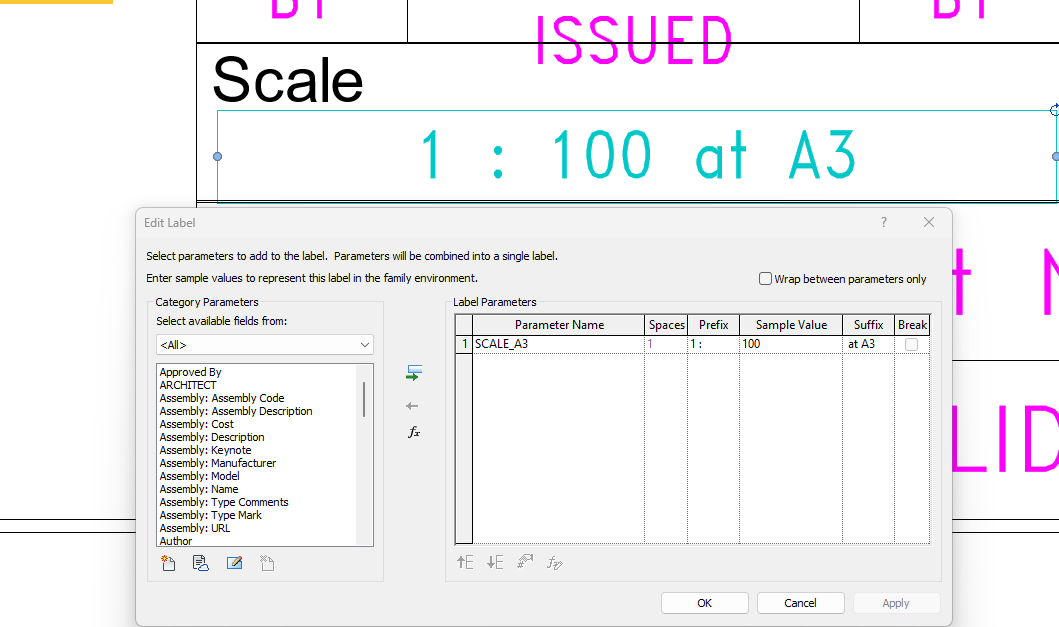Close the Edit Label dialog

tap(929, 222)
